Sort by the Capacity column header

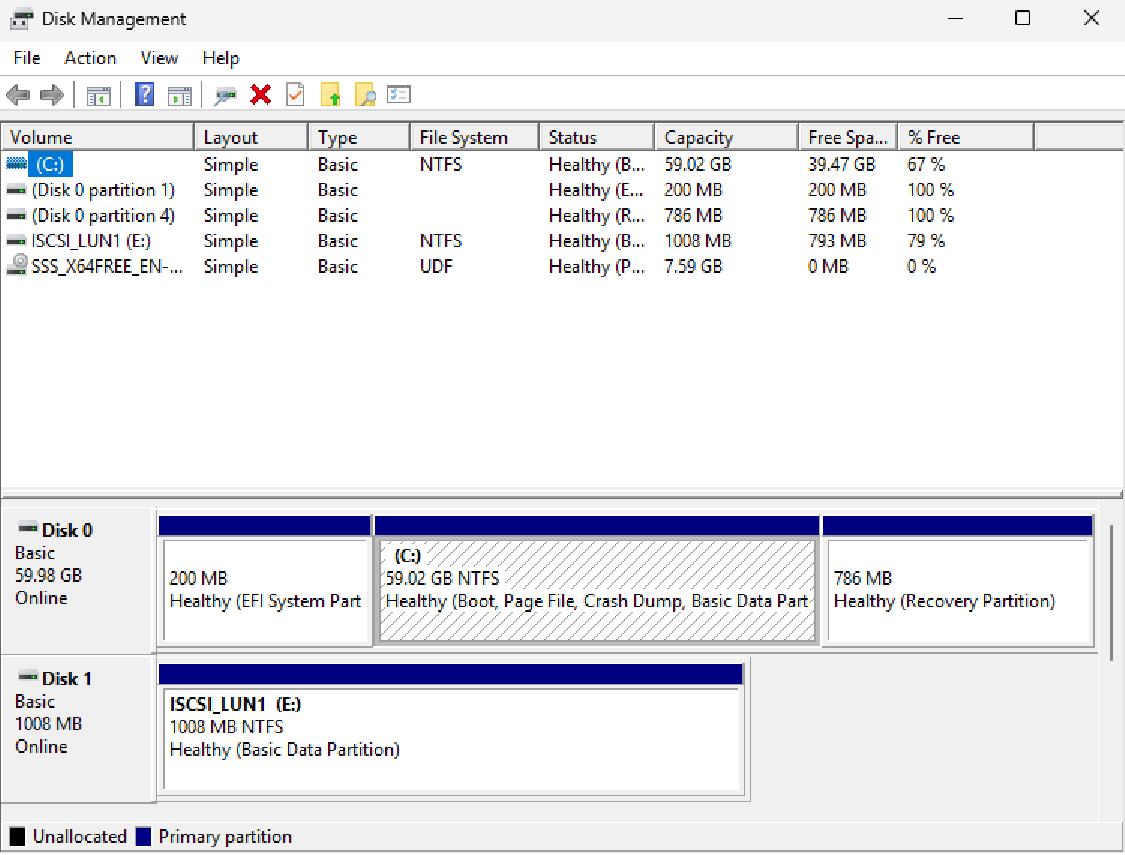click(726, 137)
